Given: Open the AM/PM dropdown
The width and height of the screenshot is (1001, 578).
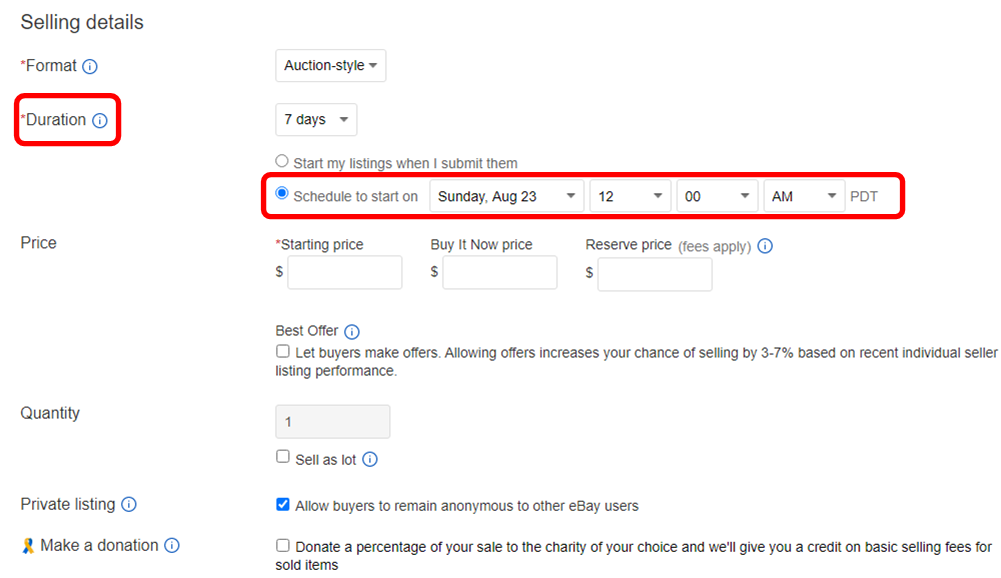Looking at the screenshot, I should click(x=804, y=197).
